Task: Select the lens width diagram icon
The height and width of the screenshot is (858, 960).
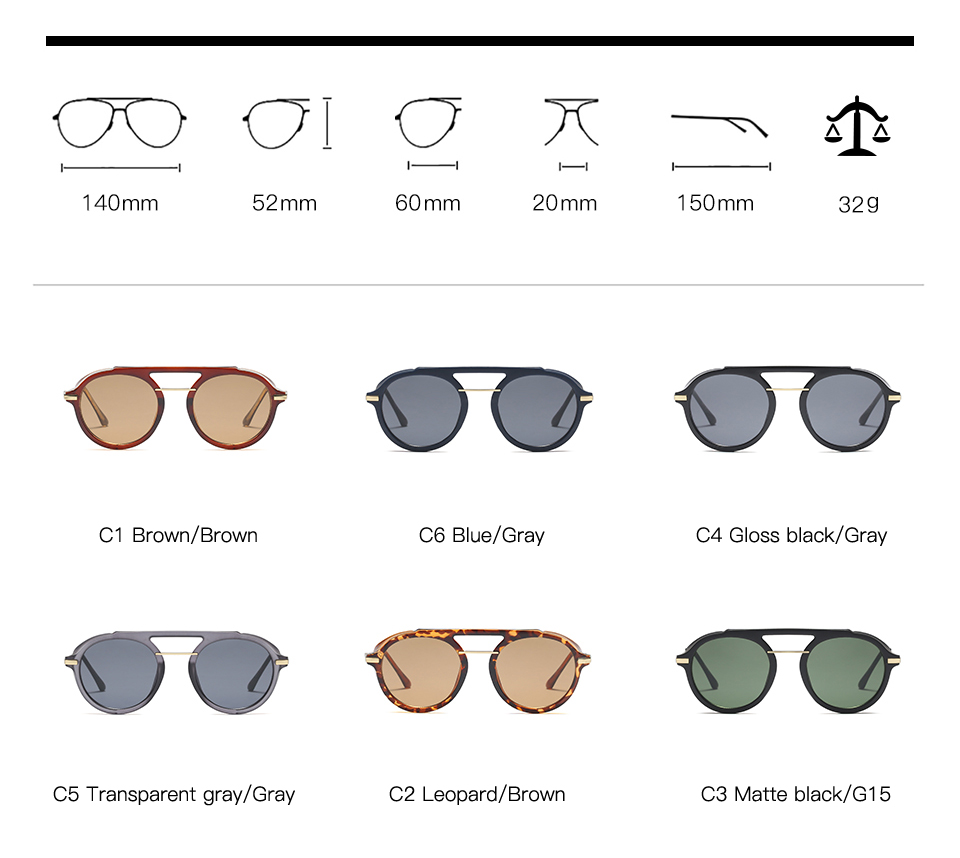Action: [428, 133]
